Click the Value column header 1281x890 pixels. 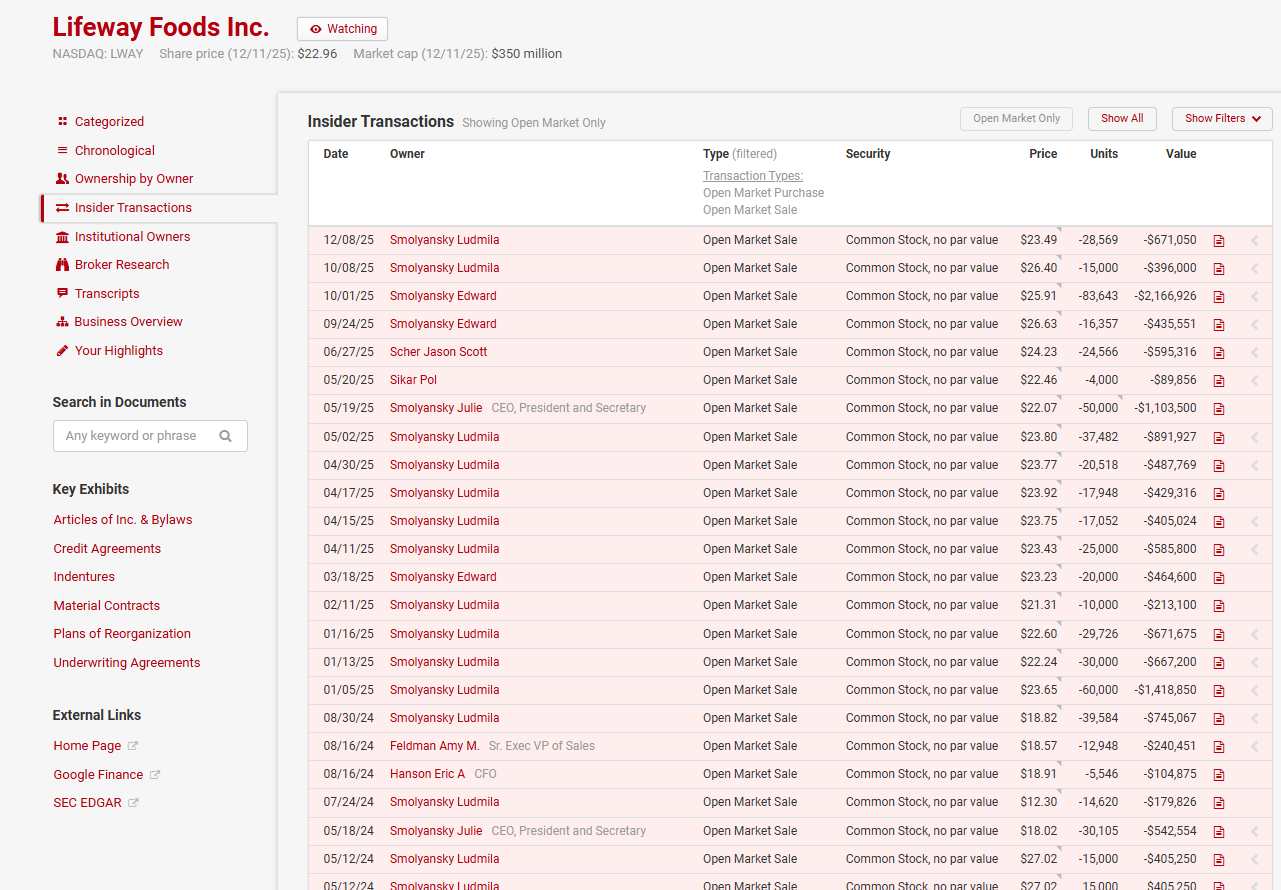click(1181, 154)
